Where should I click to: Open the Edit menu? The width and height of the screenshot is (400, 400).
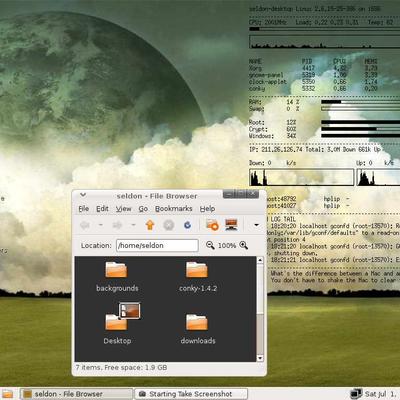[102, 209]
